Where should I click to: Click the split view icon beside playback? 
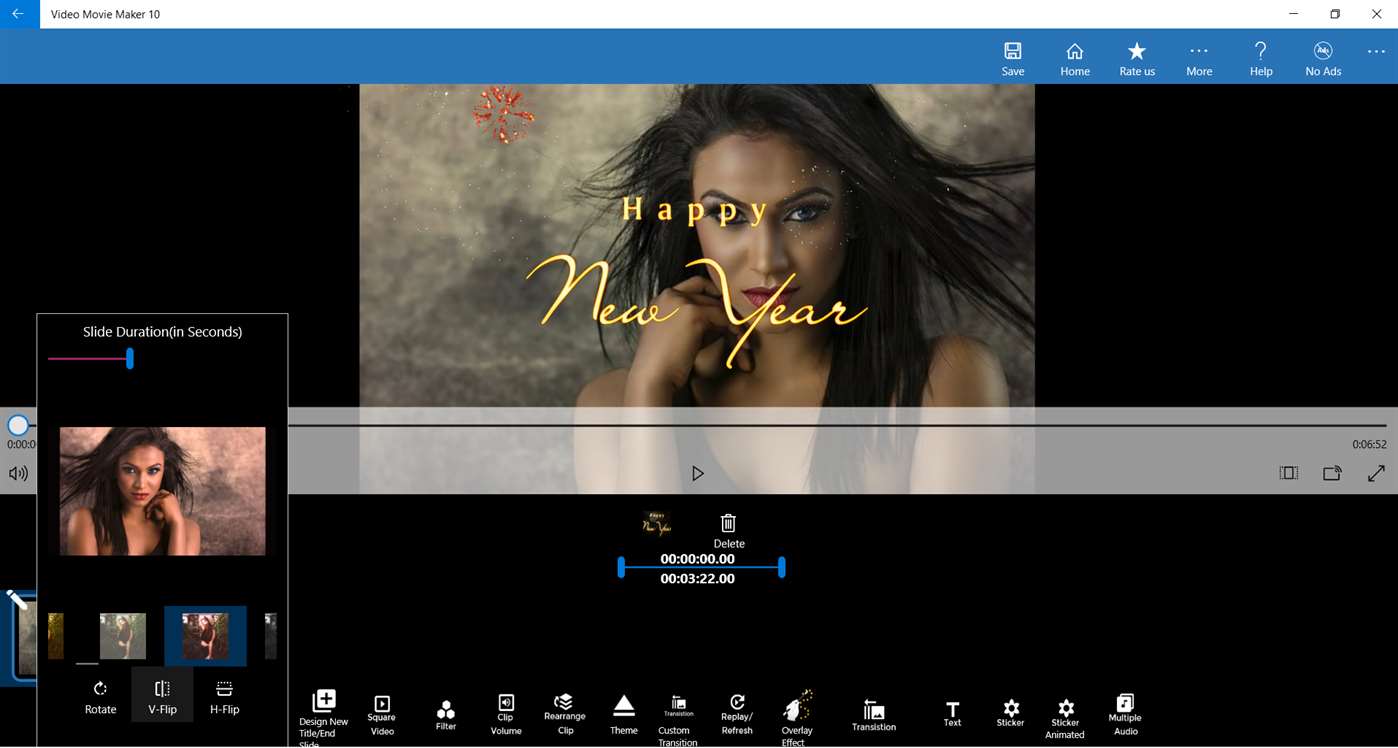1289,473
